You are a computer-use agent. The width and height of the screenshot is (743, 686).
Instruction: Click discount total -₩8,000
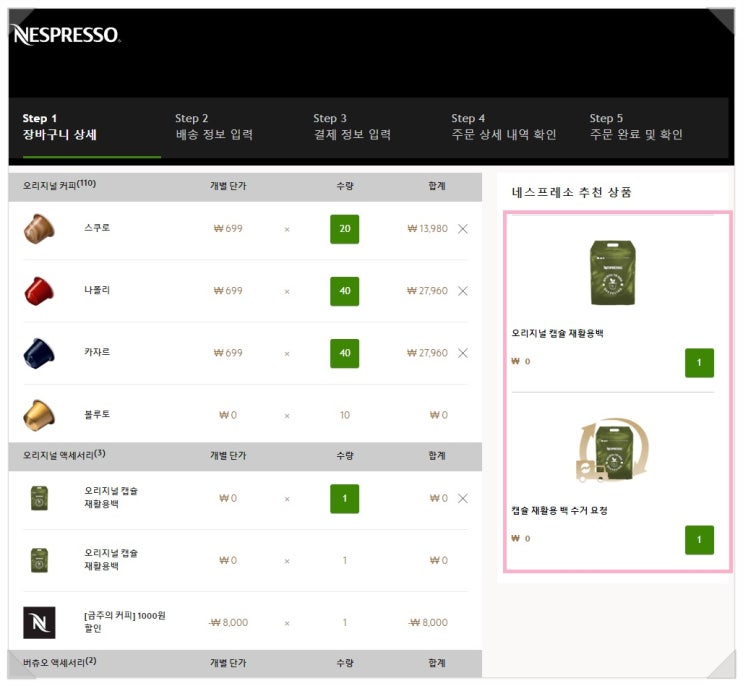tap(427, 623)
